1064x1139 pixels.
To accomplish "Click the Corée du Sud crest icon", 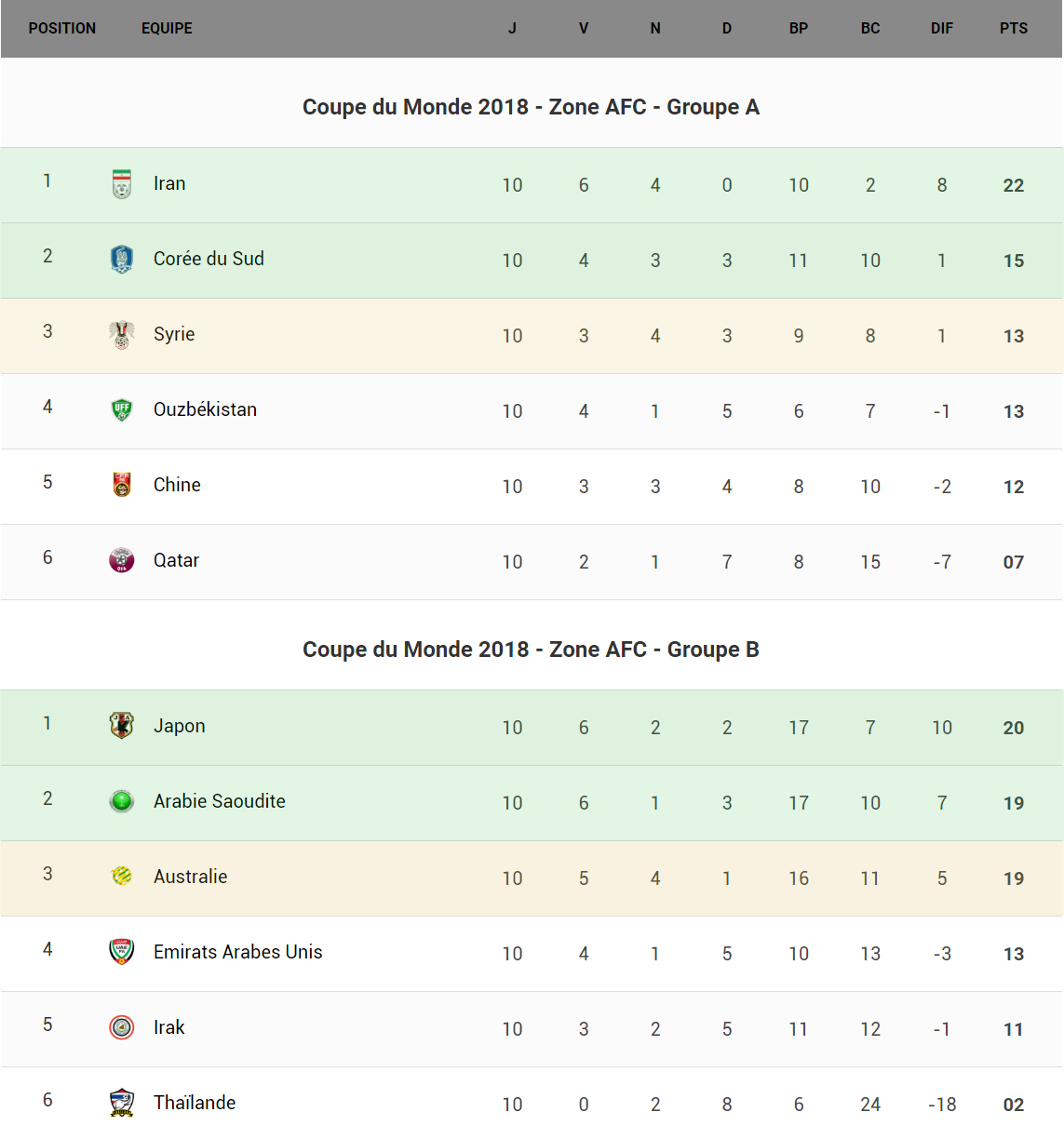I will pyautogui.click(x=122, y=259).
